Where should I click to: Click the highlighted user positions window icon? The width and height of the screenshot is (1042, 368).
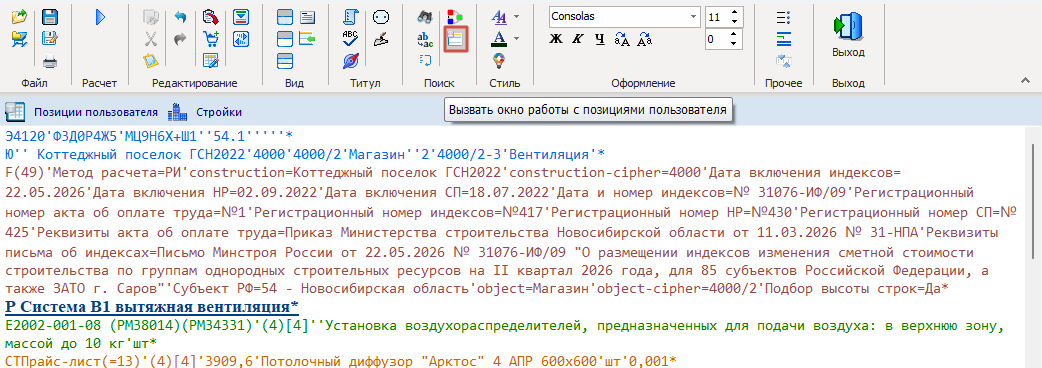[455, 39]
